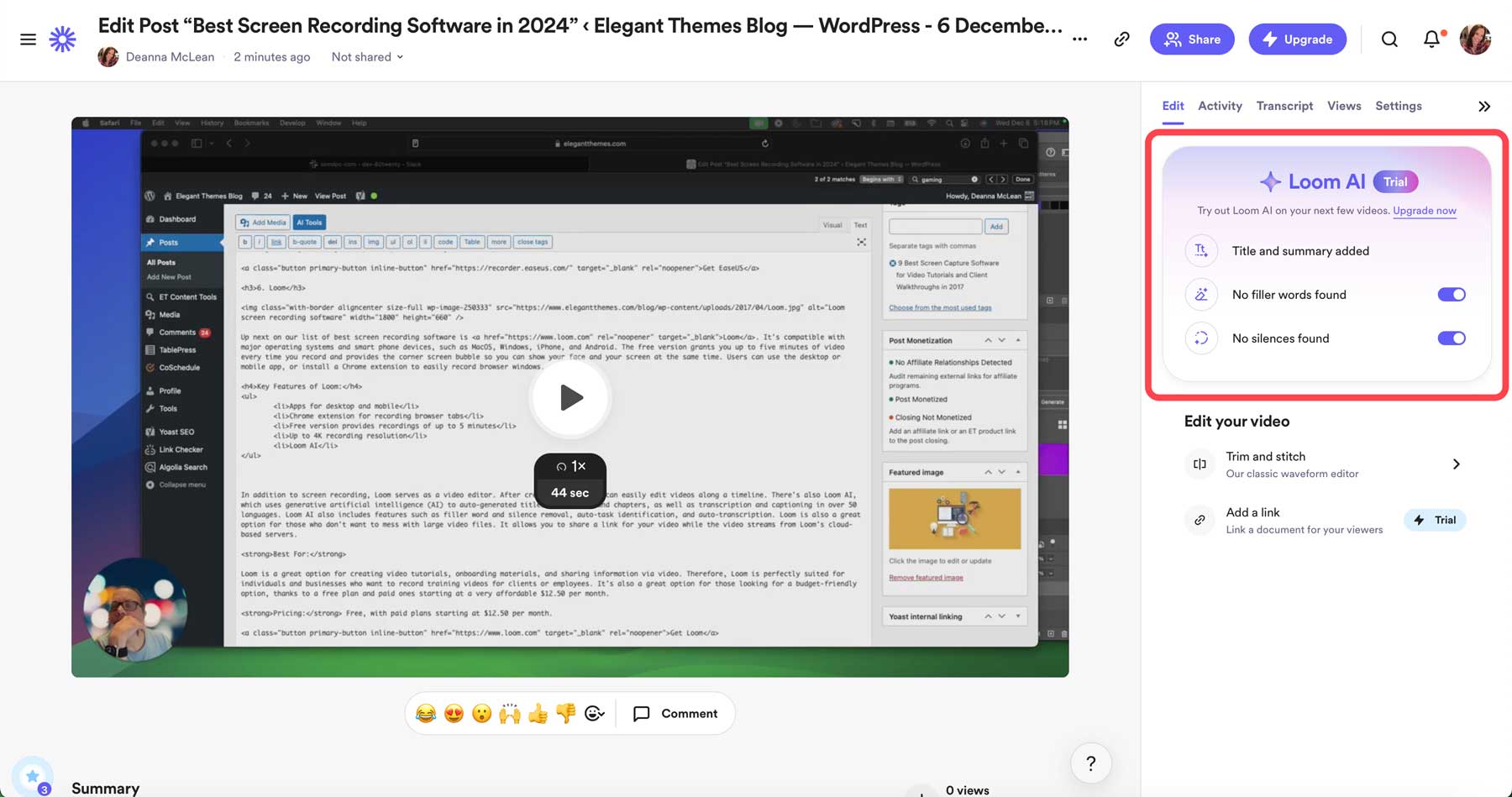
Task: Collapse the right sidebar panel
Action: click(1484, 107)
